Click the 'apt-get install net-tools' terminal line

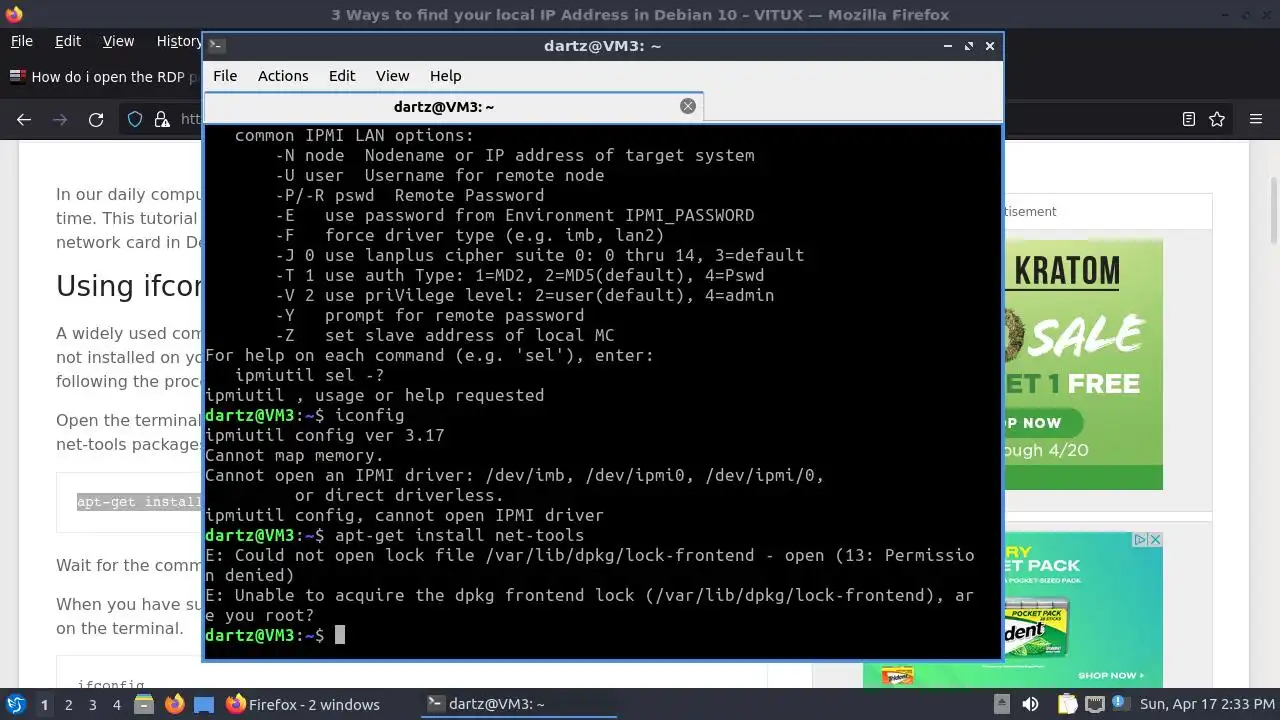tap(395, 535)
